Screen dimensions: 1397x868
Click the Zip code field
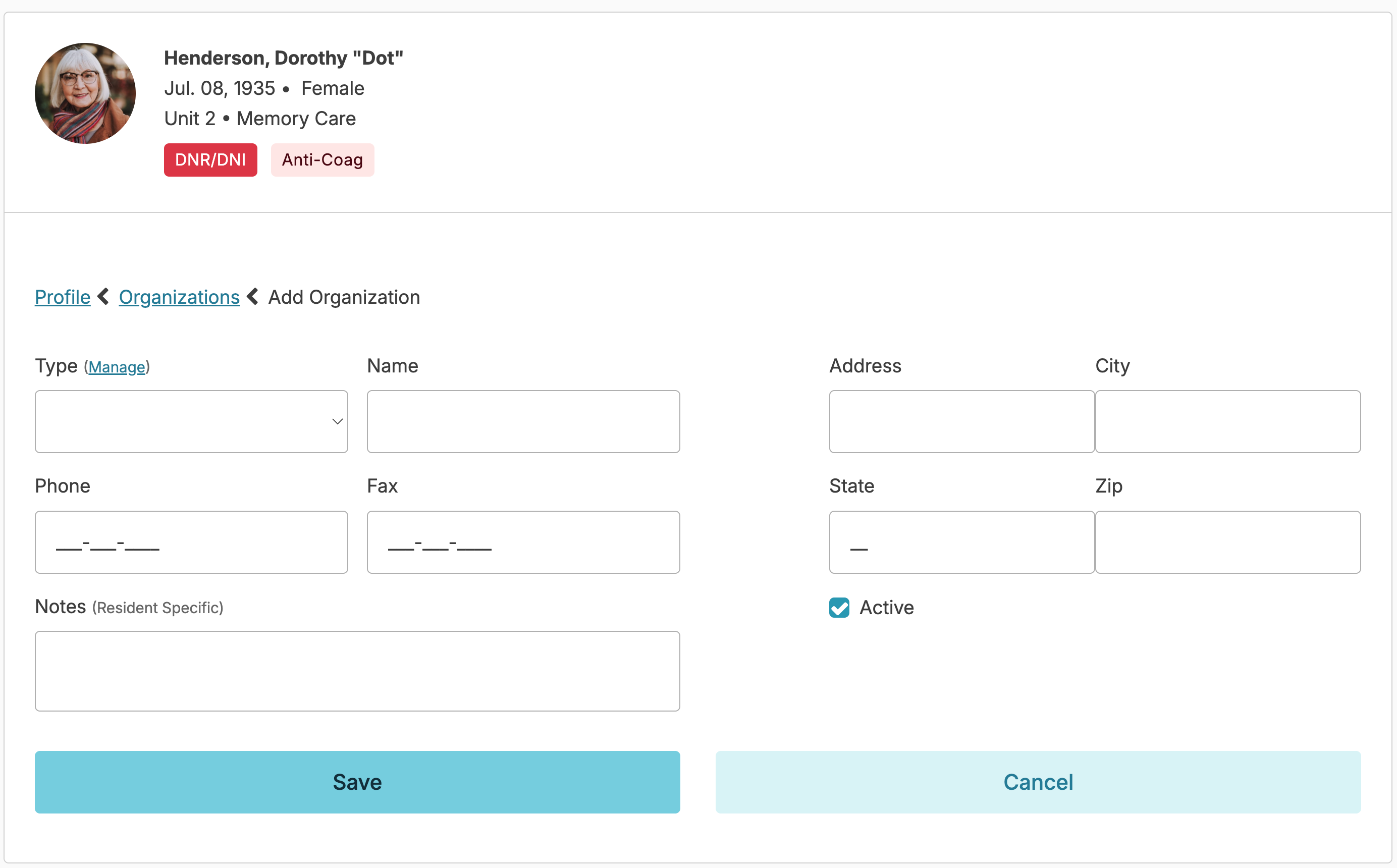pos(1227,542)
